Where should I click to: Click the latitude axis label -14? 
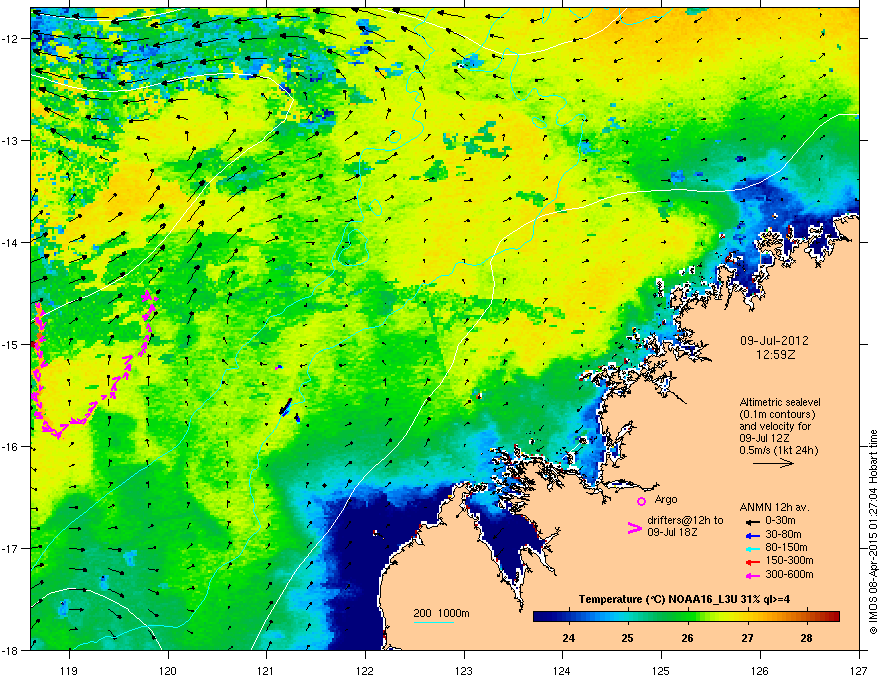point(11,243)
